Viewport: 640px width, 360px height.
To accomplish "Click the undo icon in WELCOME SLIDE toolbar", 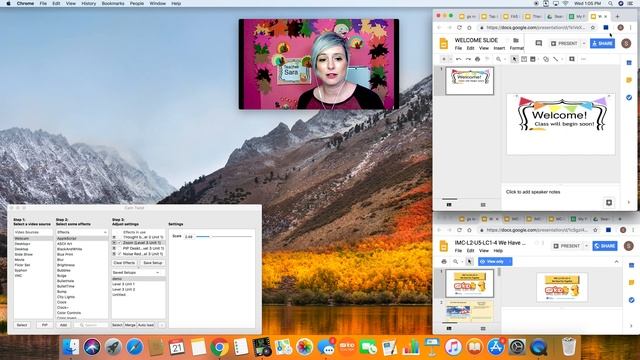I will click(459, 59).
